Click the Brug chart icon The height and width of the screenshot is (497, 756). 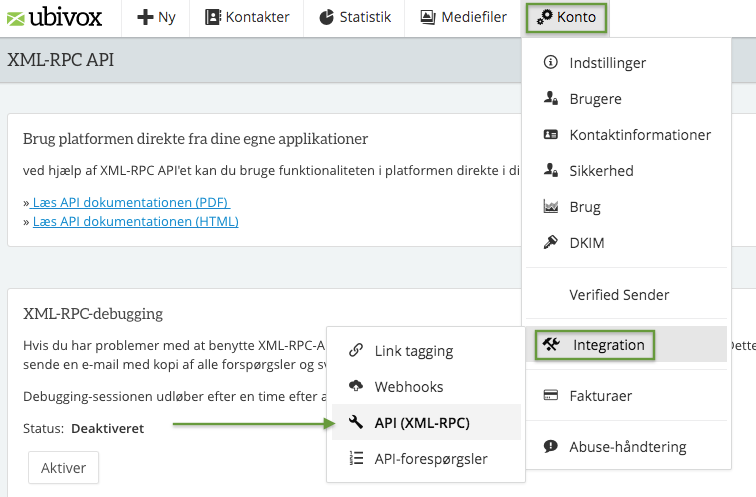(x=550, y=207)
